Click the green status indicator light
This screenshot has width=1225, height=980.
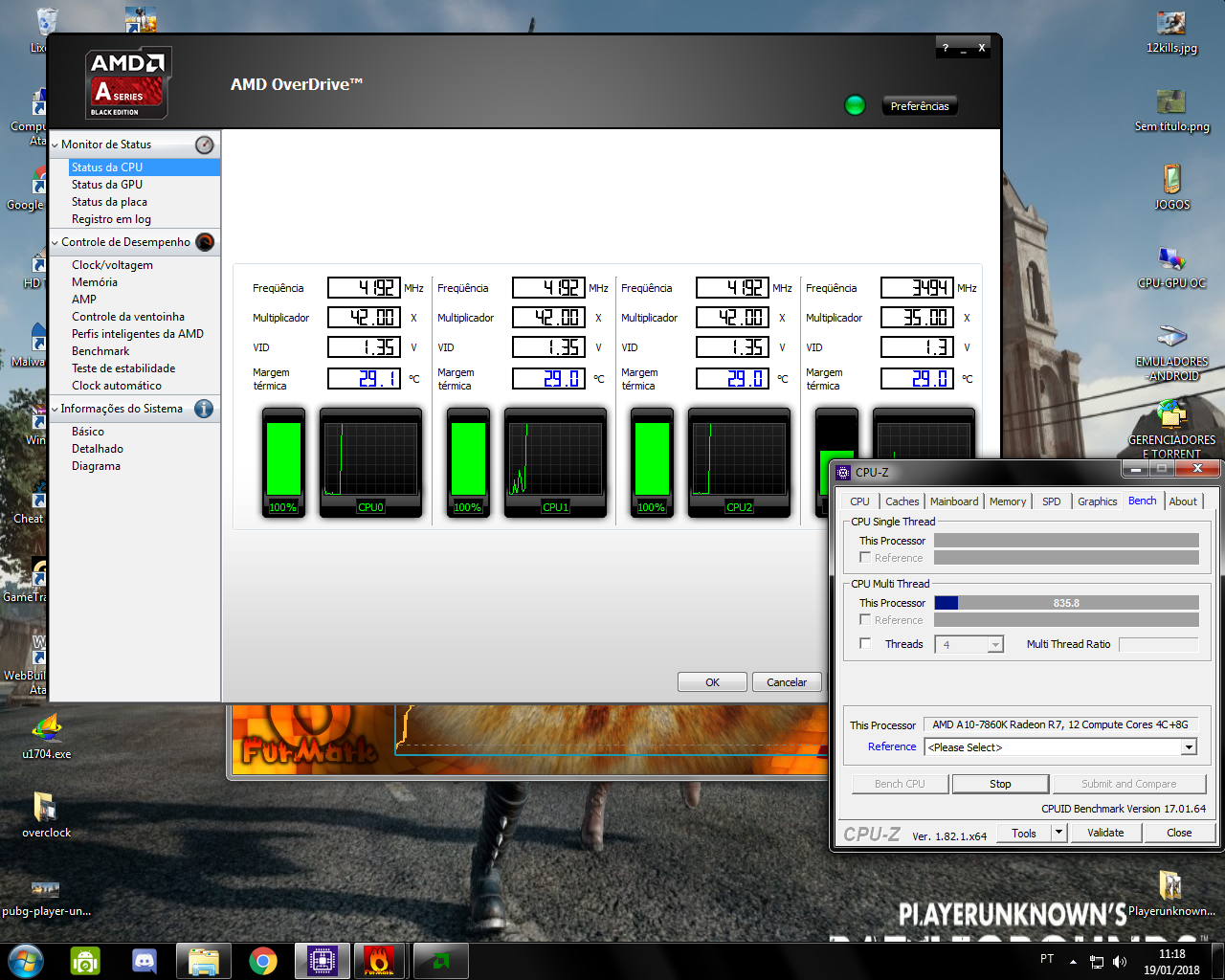(x=856, y=105)
